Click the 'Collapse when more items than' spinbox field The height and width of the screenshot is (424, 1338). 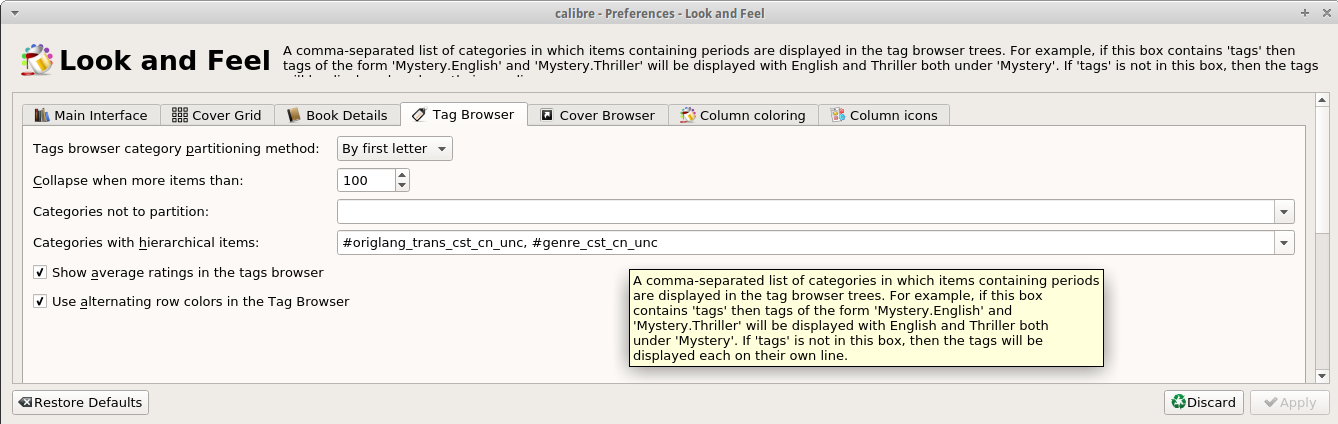[x=366, y=181]
